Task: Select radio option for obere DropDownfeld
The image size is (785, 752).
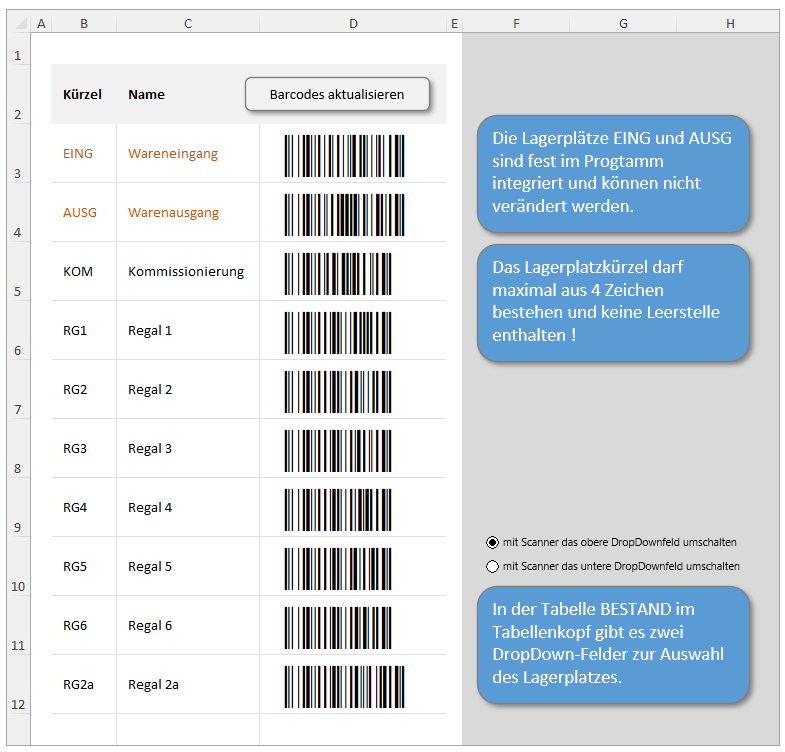Action: click(x=492, y=542)
